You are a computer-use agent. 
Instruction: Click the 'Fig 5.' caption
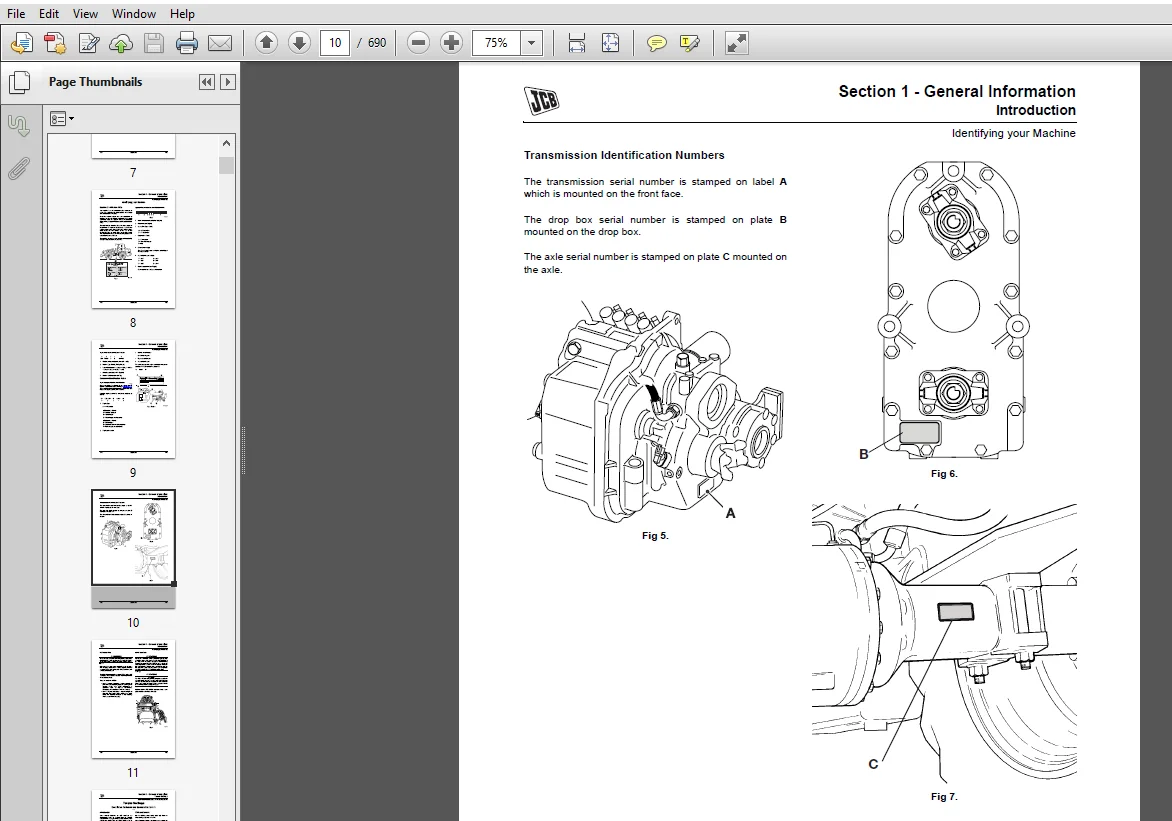(655, 535)
